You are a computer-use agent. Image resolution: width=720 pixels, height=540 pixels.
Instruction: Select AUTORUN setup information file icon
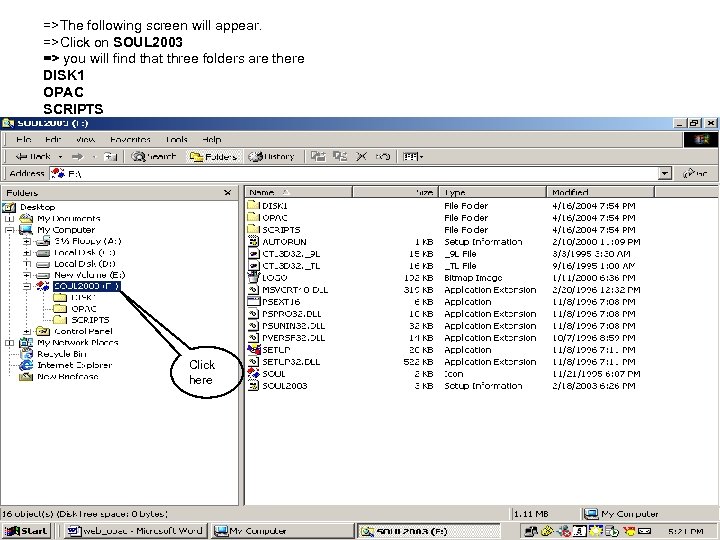click(253, 241)
